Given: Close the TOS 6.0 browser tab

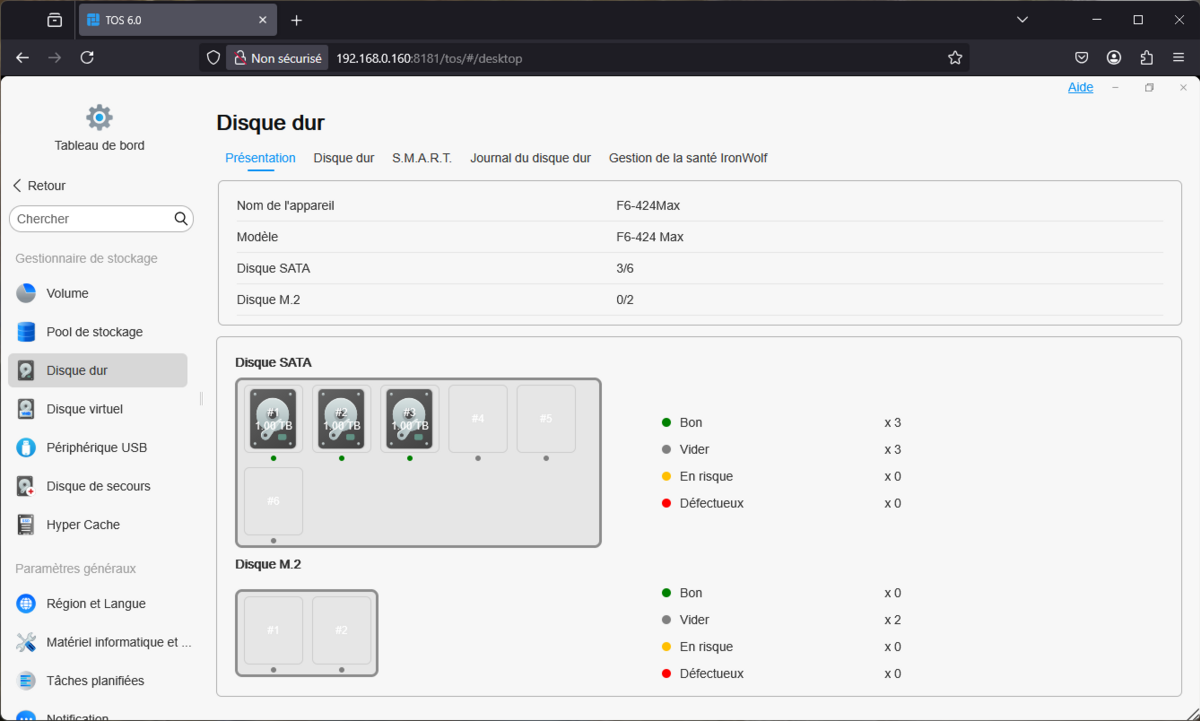Looking at the screenshot, I should click(x=263, y=20).
